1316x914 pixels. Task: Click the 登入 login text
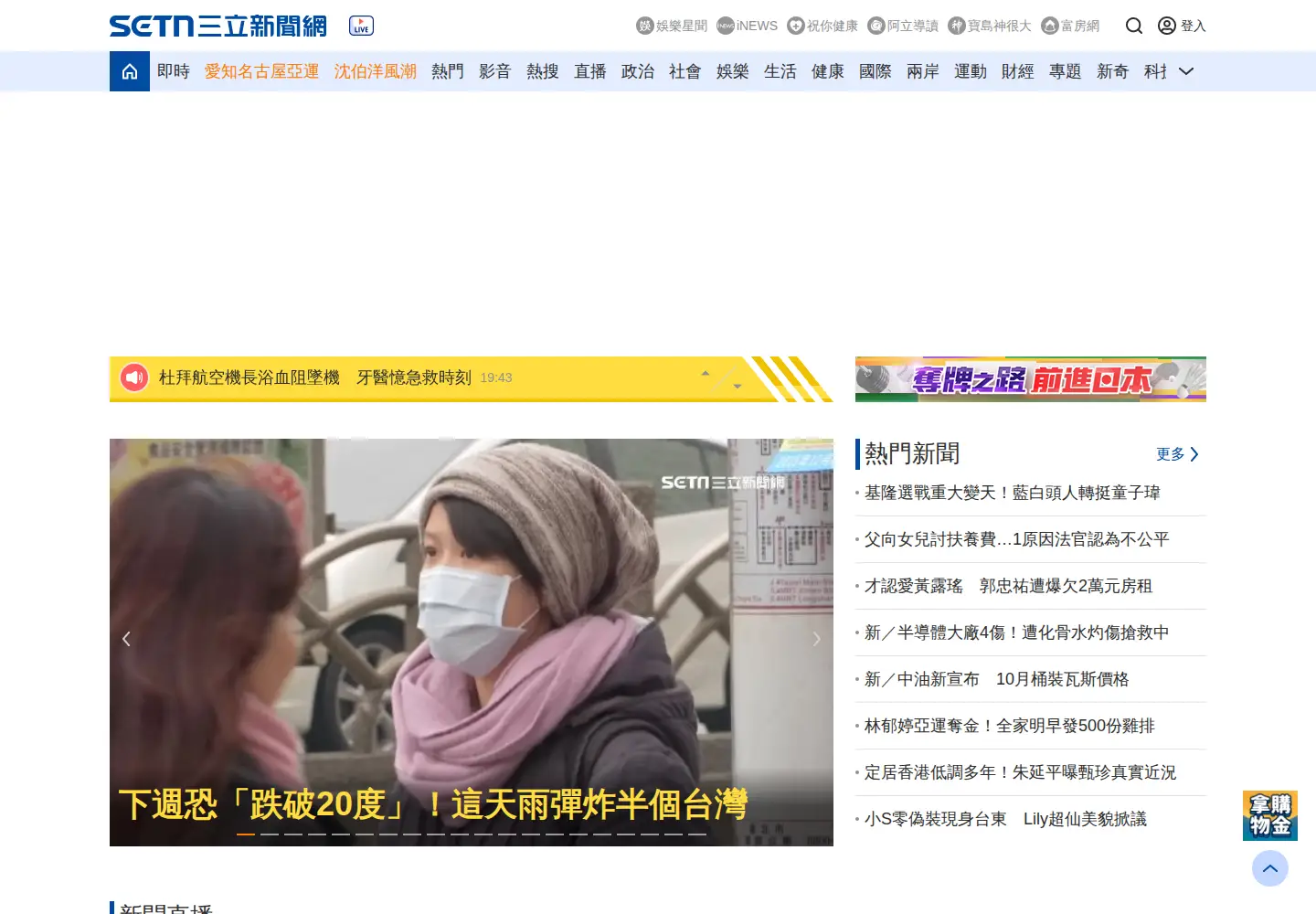1194,26
